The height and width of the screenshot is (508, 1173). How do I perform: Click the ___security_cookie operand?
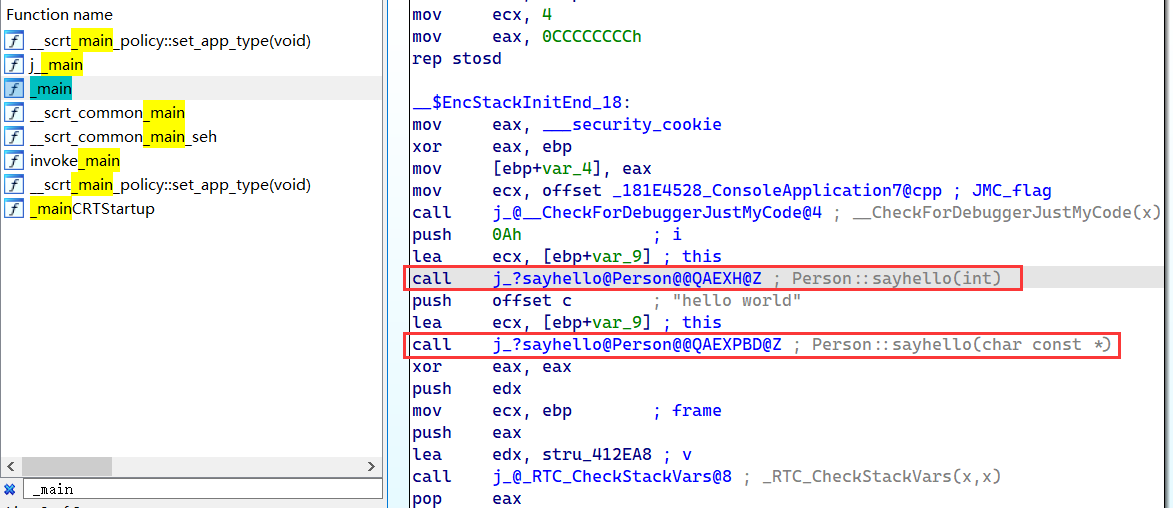[x=632, y=125]
